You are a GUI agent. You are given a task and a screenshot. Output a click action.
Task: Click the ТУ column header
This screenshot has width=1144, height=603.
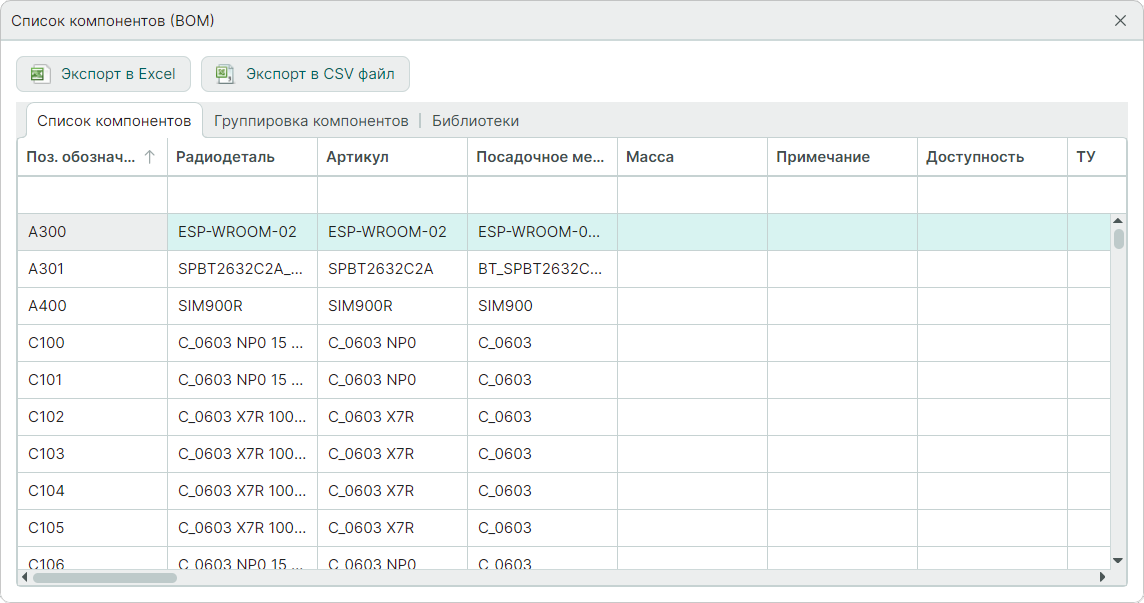click(x=1097, y=157)
